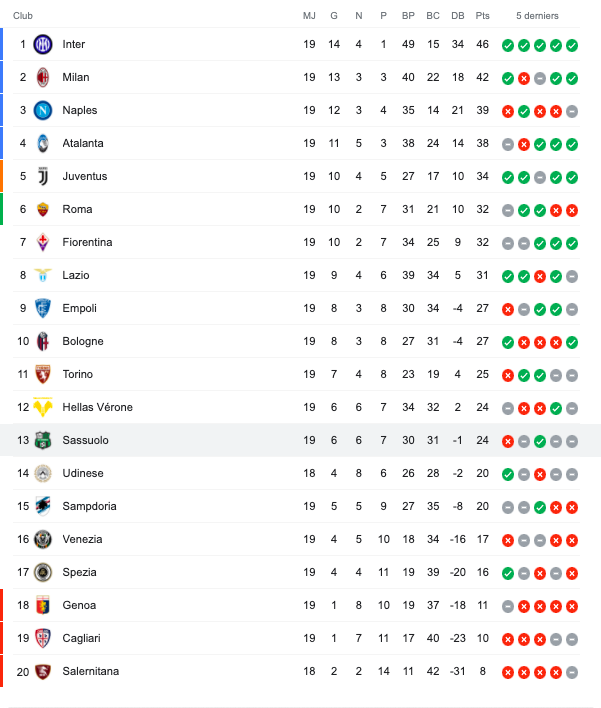Screen dimensions: 601x708
Task: Click the AC Milan crest icon
Action: pyautogui.click(x=43, y=77)
